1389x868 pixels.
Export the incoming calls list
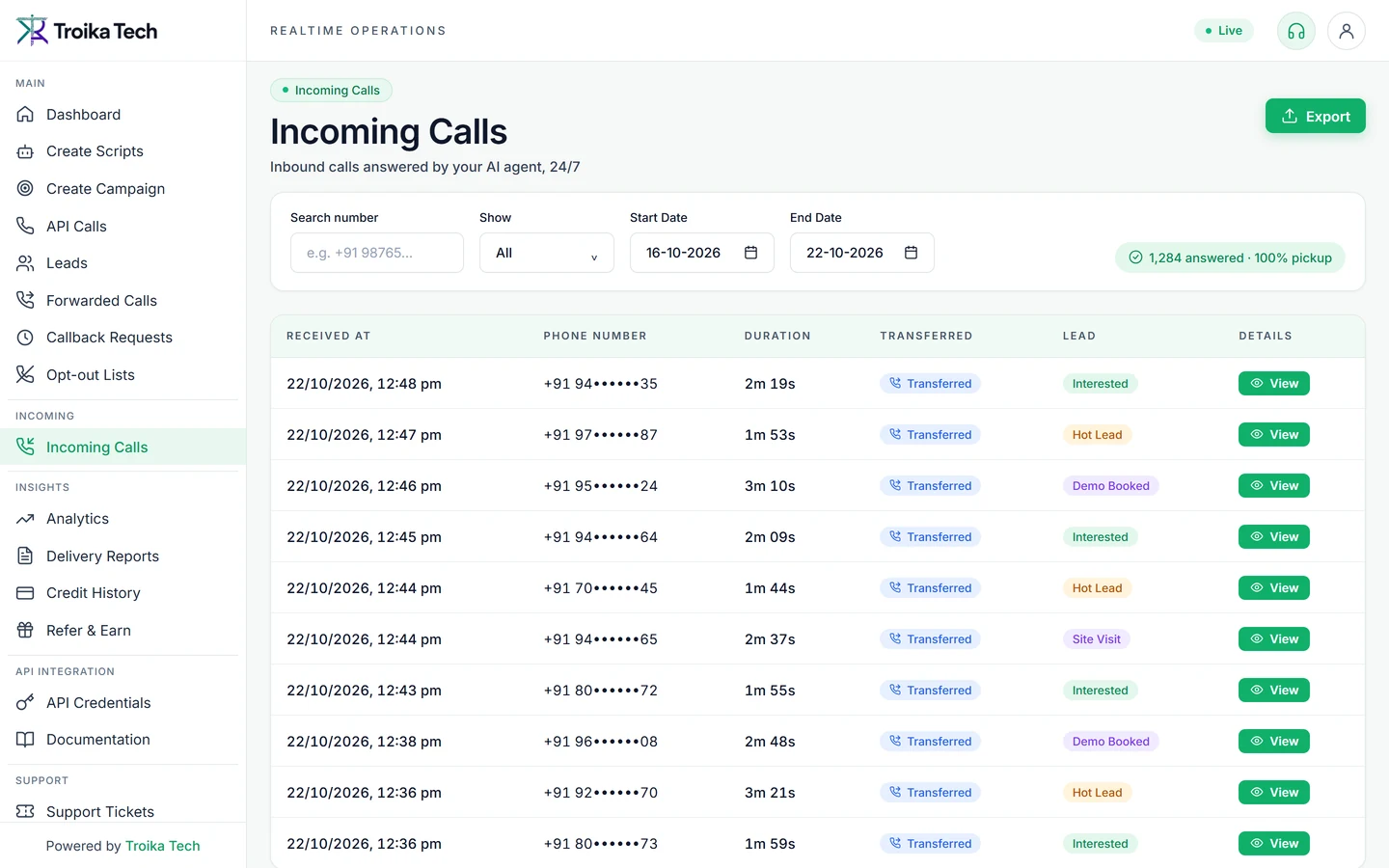click(x=1316, y=116)
